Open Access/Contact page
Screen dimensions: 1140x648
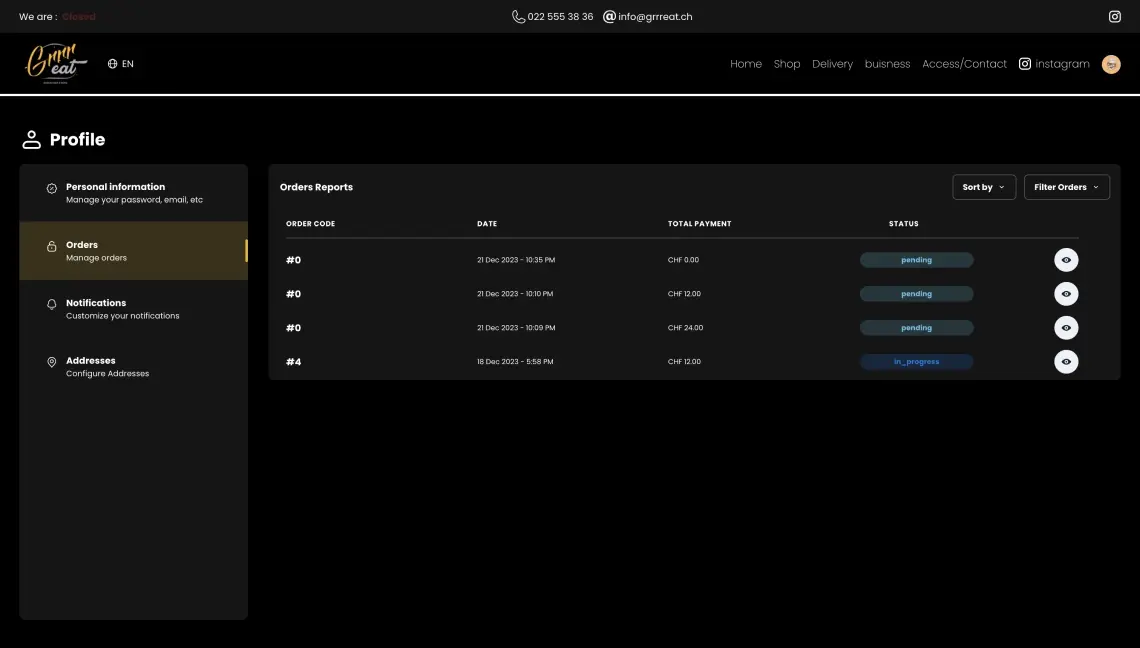point(964,64)
